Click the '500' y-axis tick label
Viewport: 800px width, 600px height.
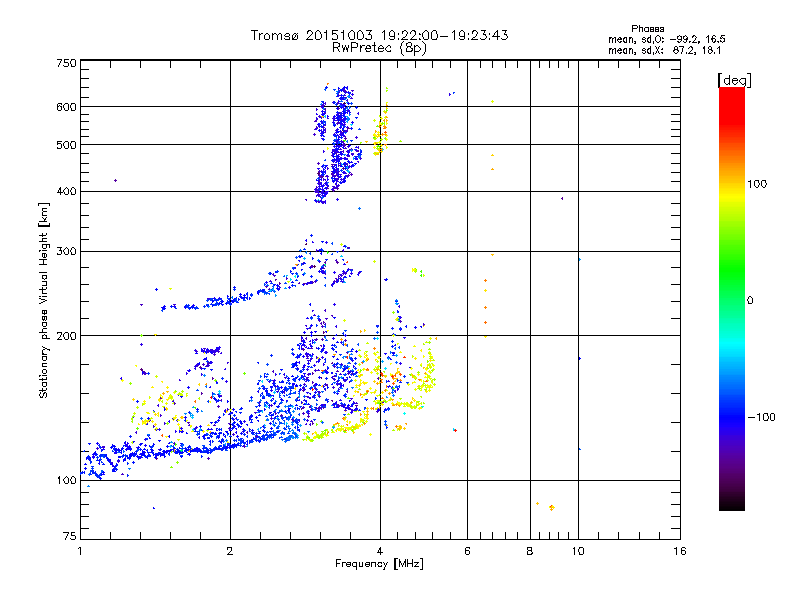click(66, 145)
